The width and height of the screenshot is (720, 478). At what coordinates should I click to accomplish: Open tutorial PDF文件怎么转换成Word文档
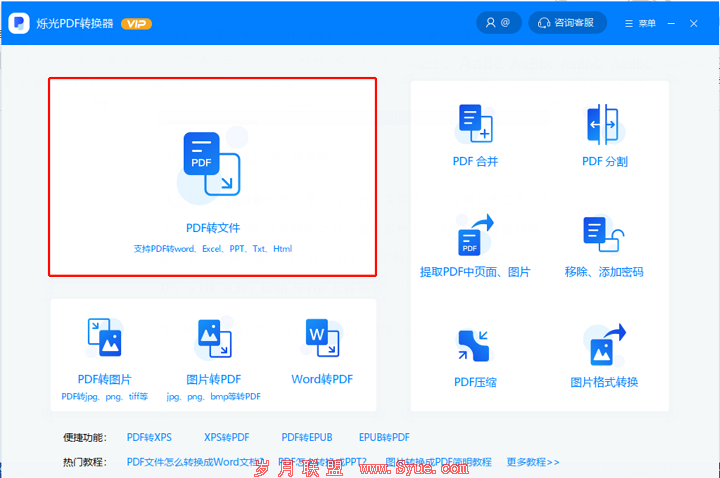(196, 462)
